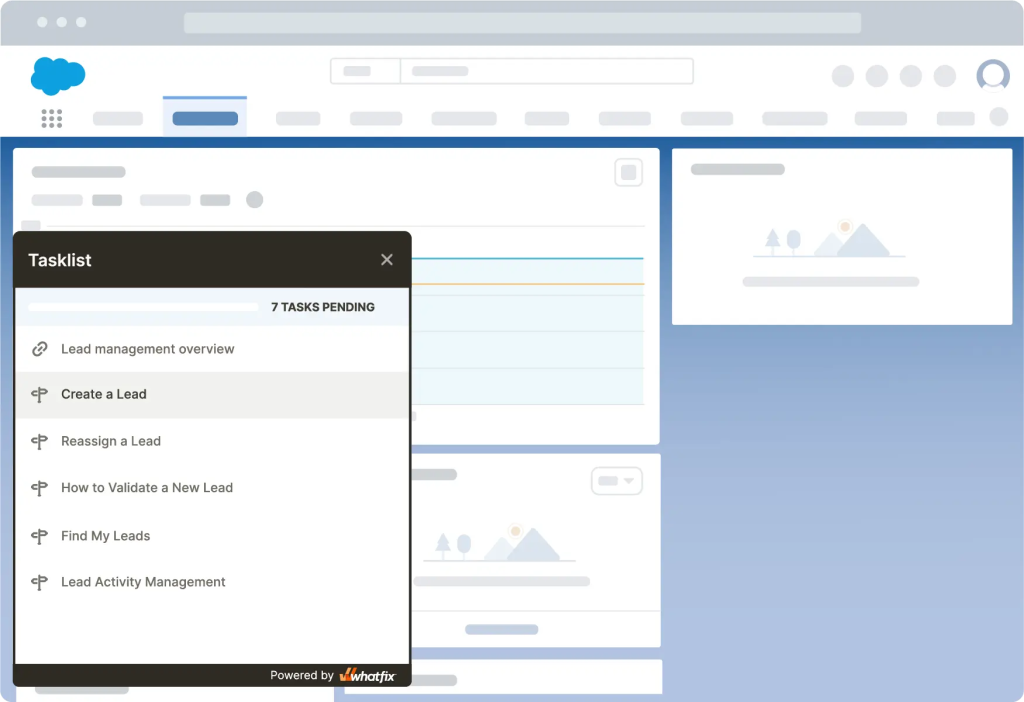Screen dimensions: 1024x702
Task: Open the App Launcher grid icon
Action: 52,119
